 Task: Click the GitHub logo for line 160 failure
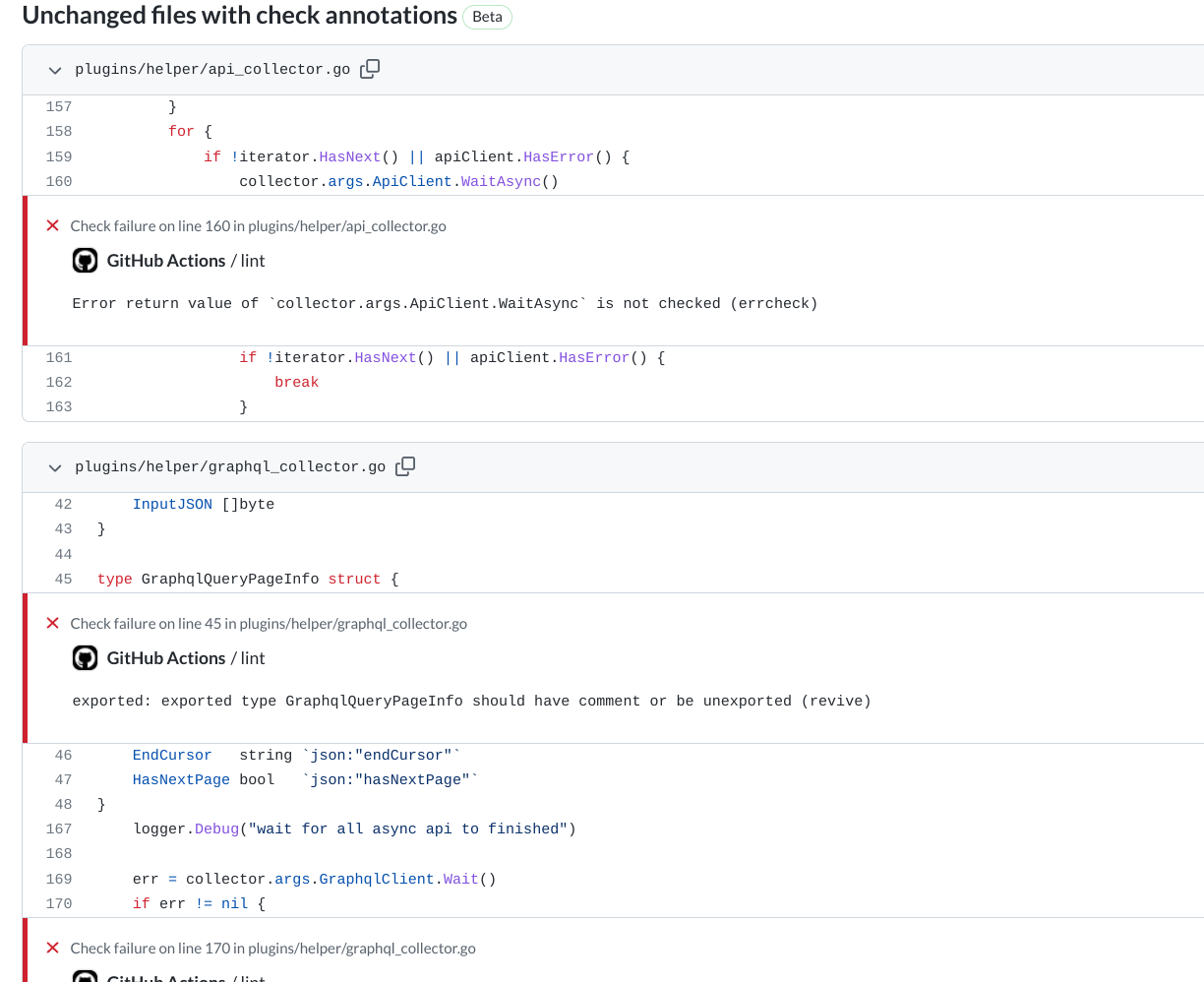86,261
